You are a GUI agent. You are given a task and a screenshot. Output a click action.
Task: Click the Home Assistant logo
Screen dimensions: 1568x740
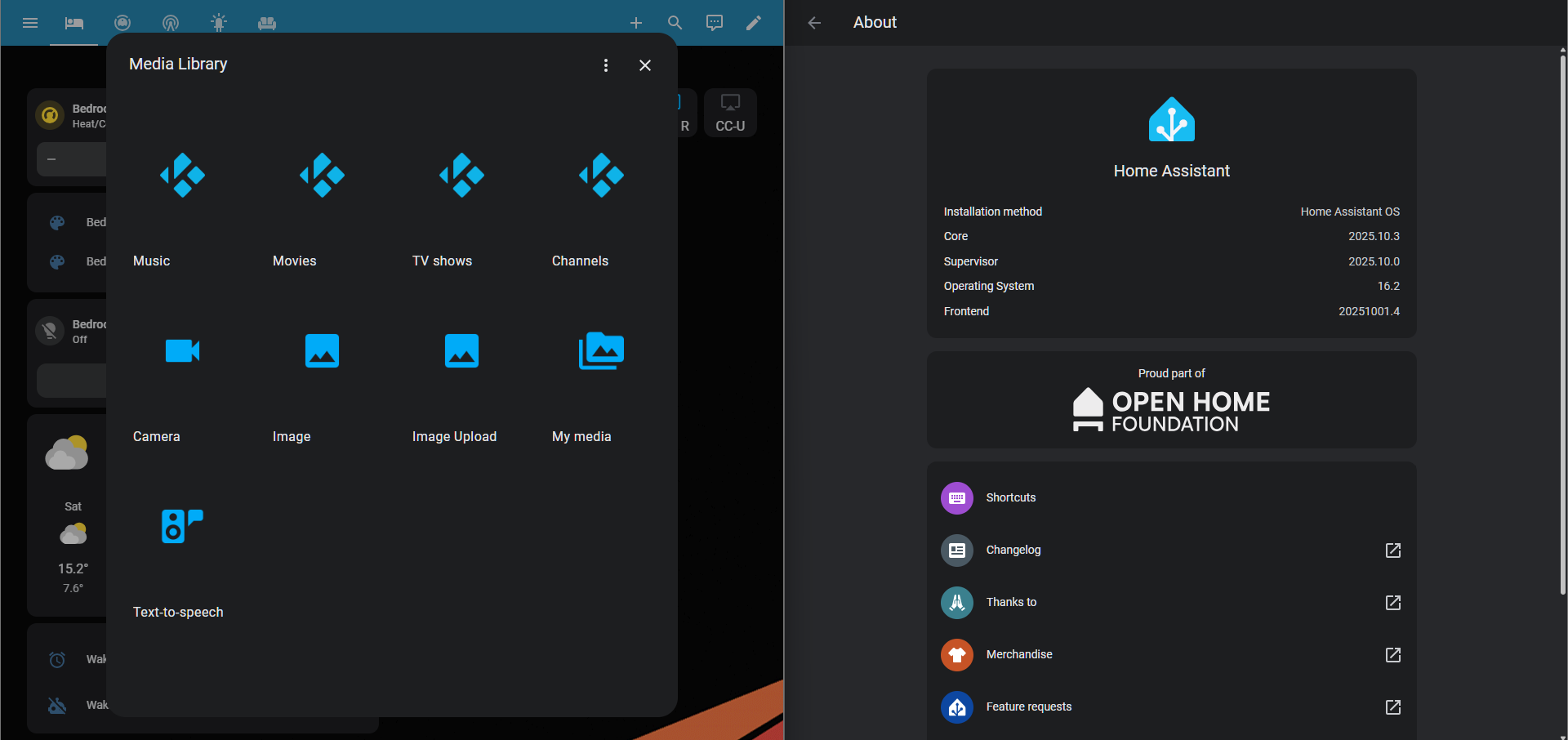tap(1172, 119)
